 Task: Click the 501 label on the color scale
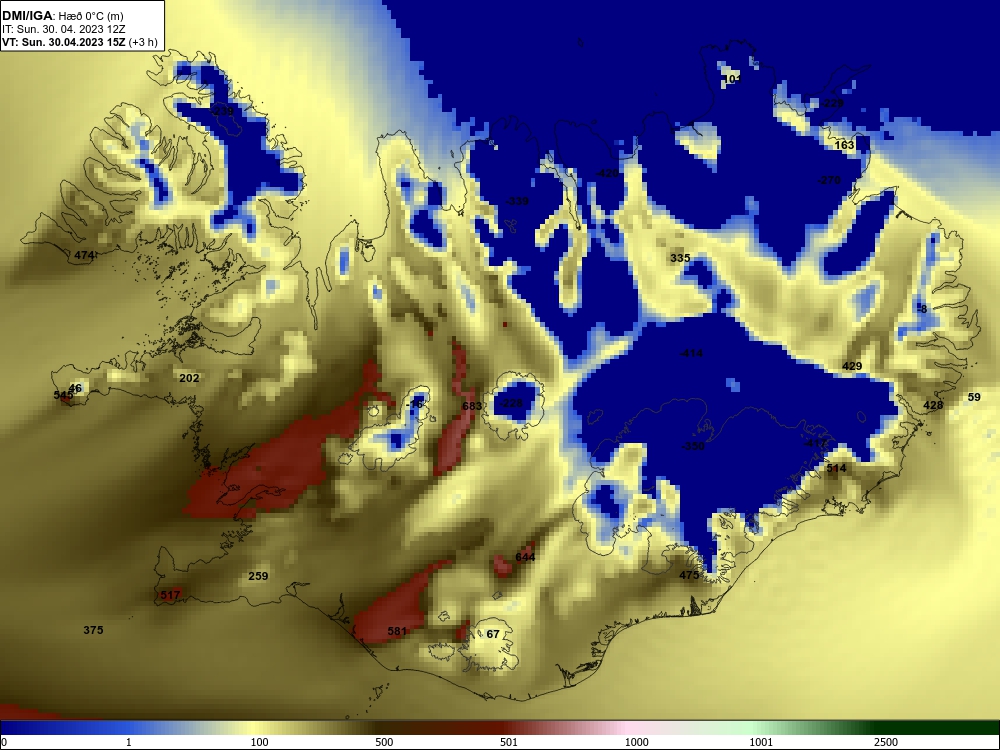coord(509,742)
